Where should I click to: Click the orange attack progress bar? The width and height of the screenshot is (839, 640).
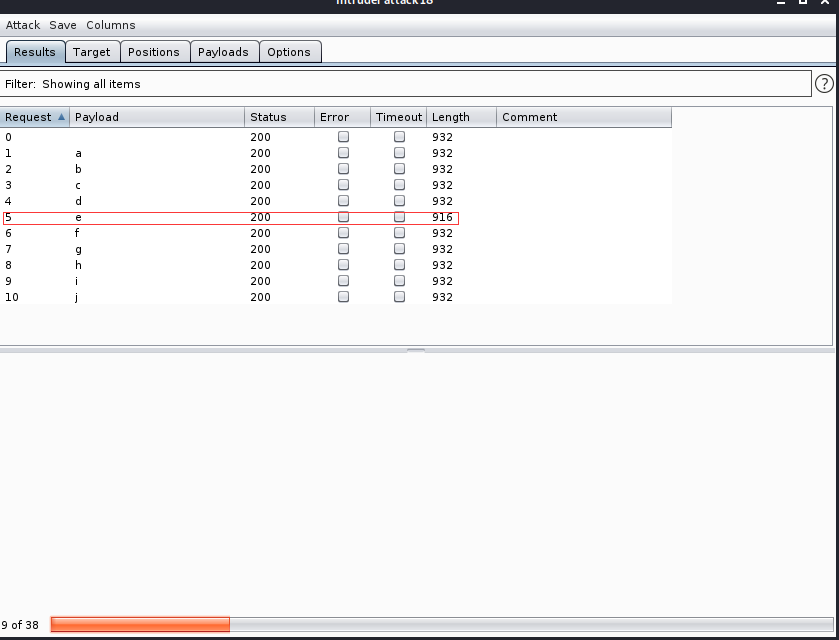pos(140,625)
